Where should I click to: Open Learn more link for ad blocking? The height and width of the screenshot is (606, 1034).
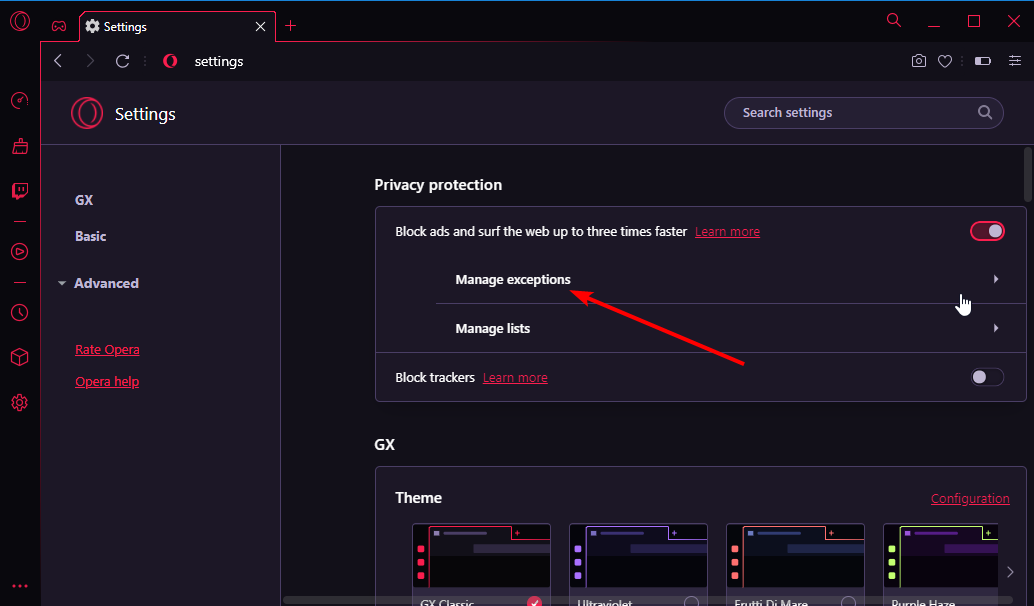[x=727, y=231]
